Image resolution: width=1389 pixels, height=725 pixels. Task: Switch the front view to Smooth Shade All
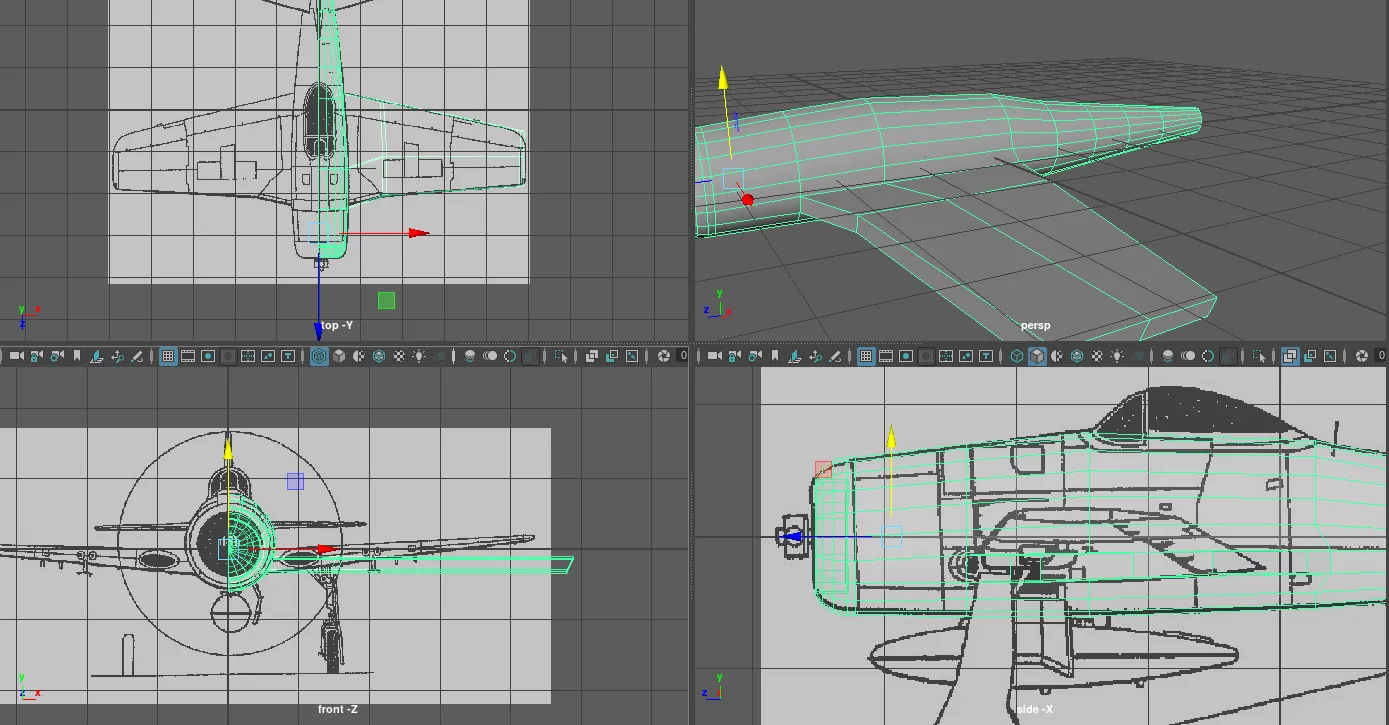[x=339, y=356]
